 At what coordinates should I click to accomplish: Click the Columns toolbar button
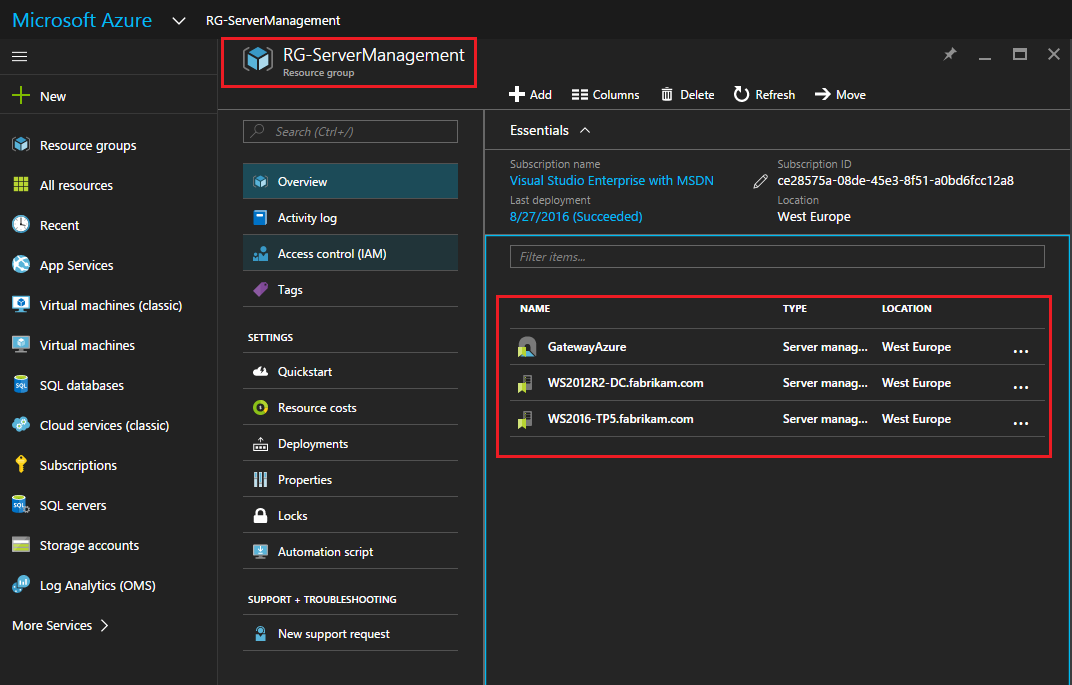606,94
